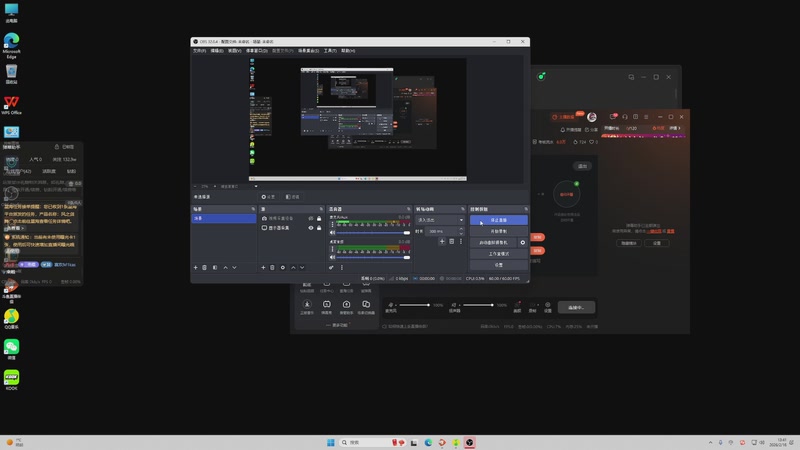800x450 pixels.
Task: Open transition three-dot properties menu
Action: pos(461,241)
